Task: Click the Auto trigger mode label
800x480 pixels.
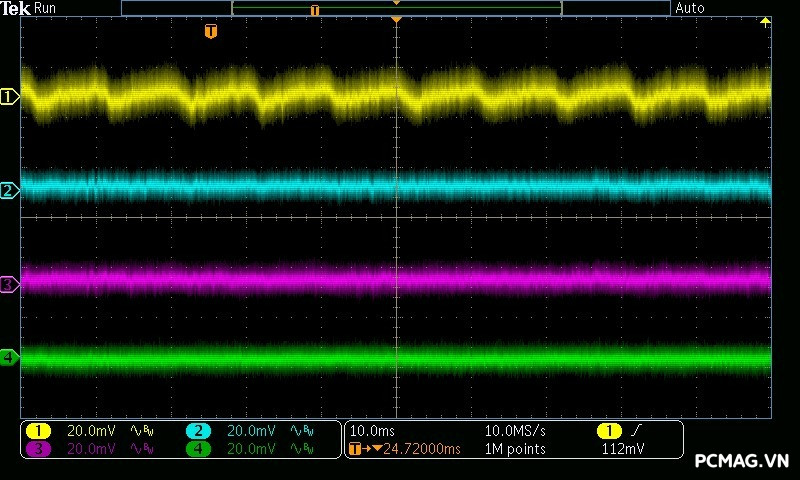Action: coord(690,8)
